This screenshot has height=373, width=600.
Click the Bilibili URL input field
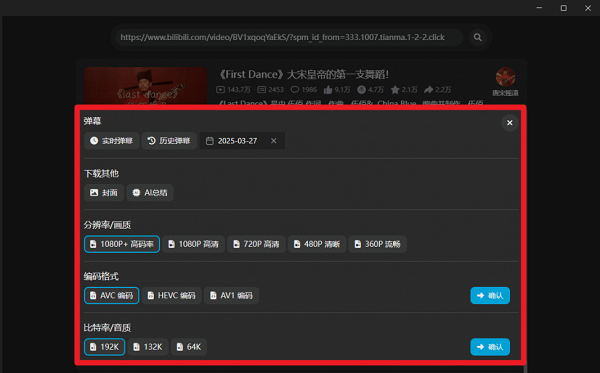(x=289, y=37)
